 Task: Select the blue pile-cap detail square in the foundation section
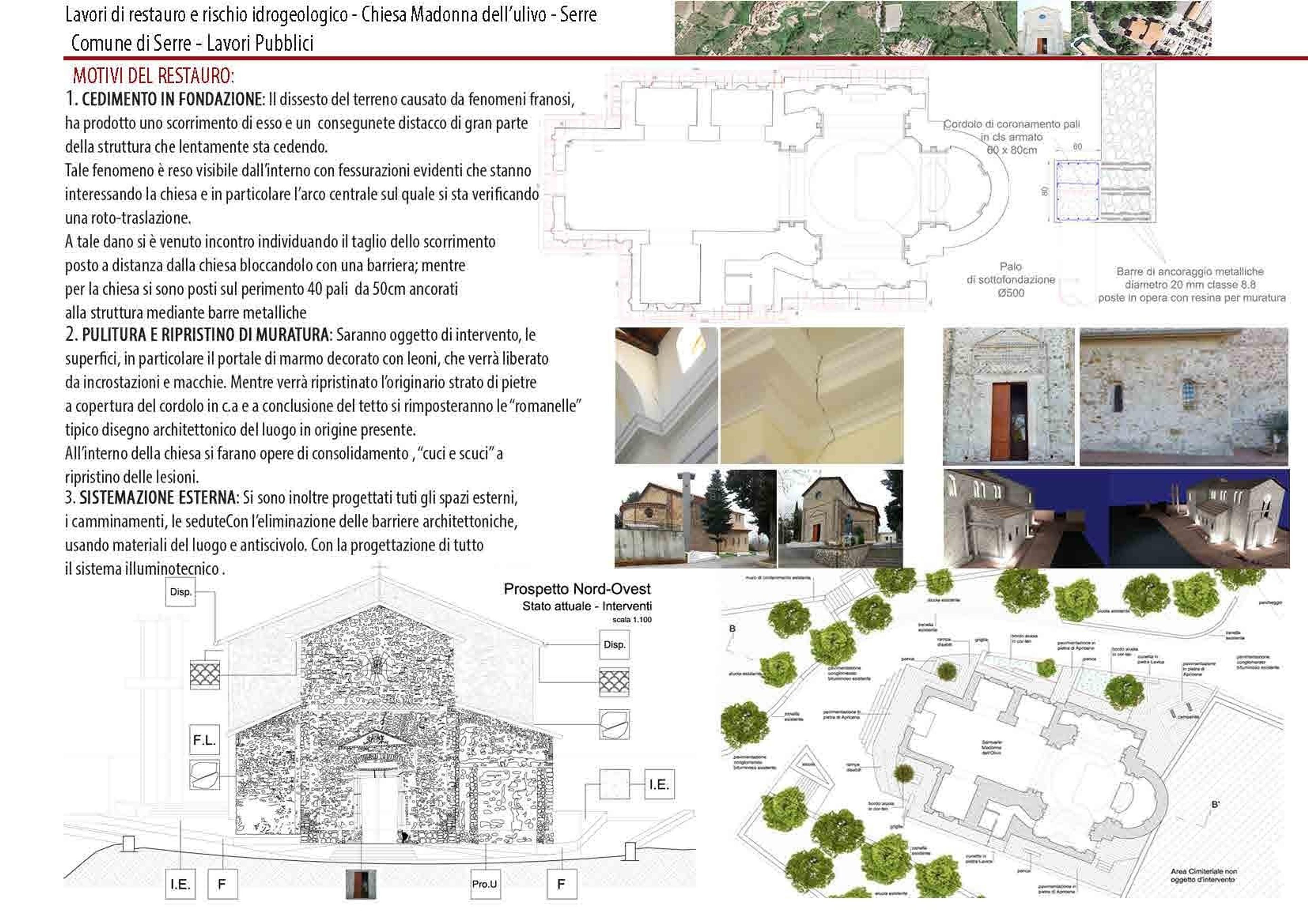click(1077, 191)
